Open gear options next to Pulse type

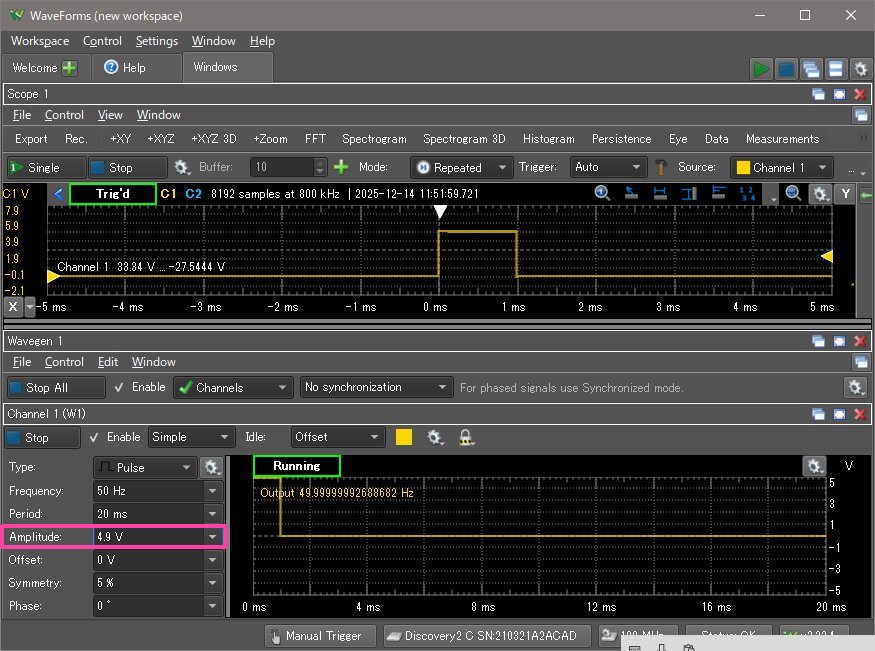(x=211, y=467)
